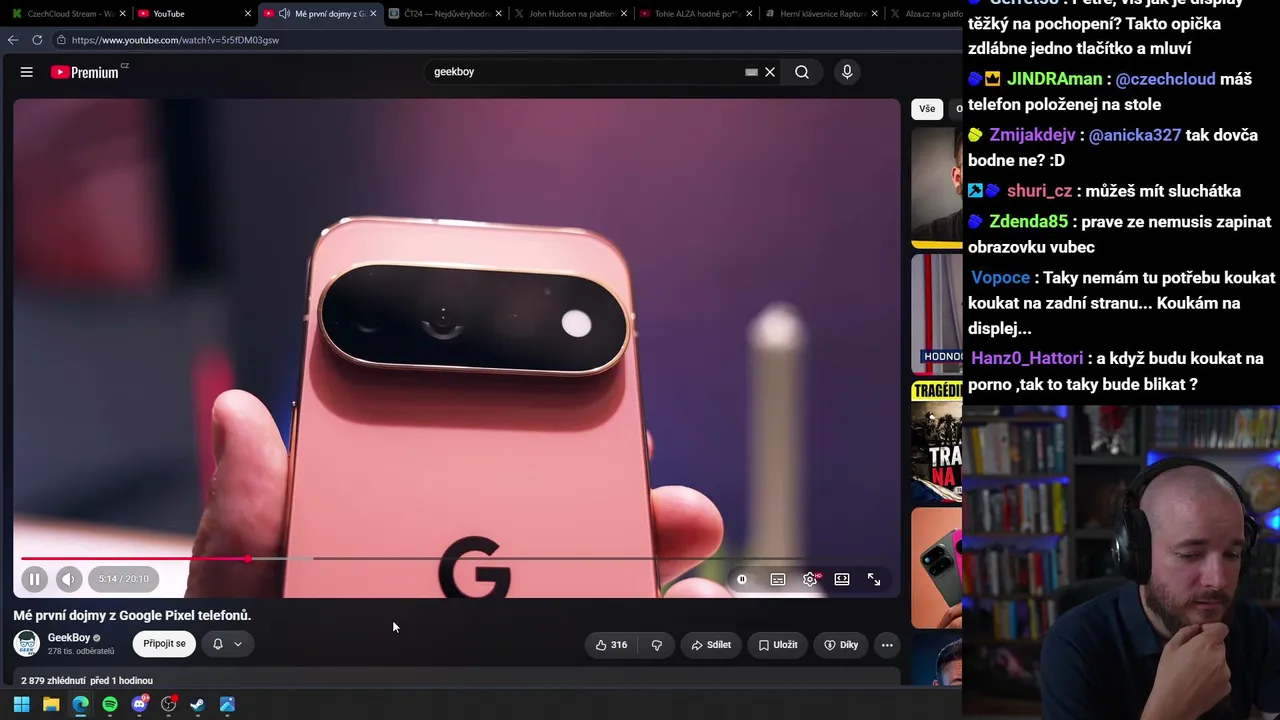Click the Připojit se join button

pyautogui.click(x=164, y=644)
